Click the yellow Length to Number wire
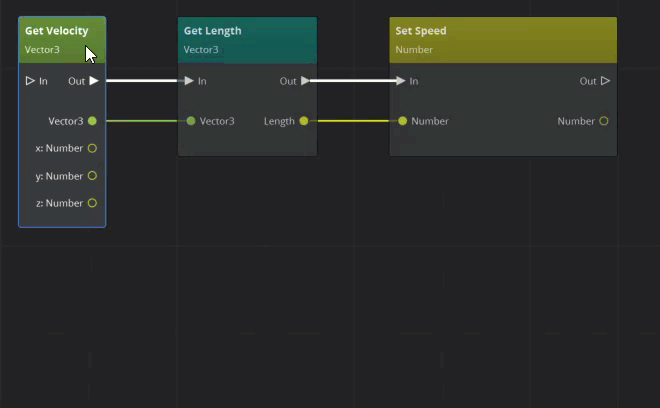The height and width of the screenshot is (408, 660). click(x=353, y=121)
